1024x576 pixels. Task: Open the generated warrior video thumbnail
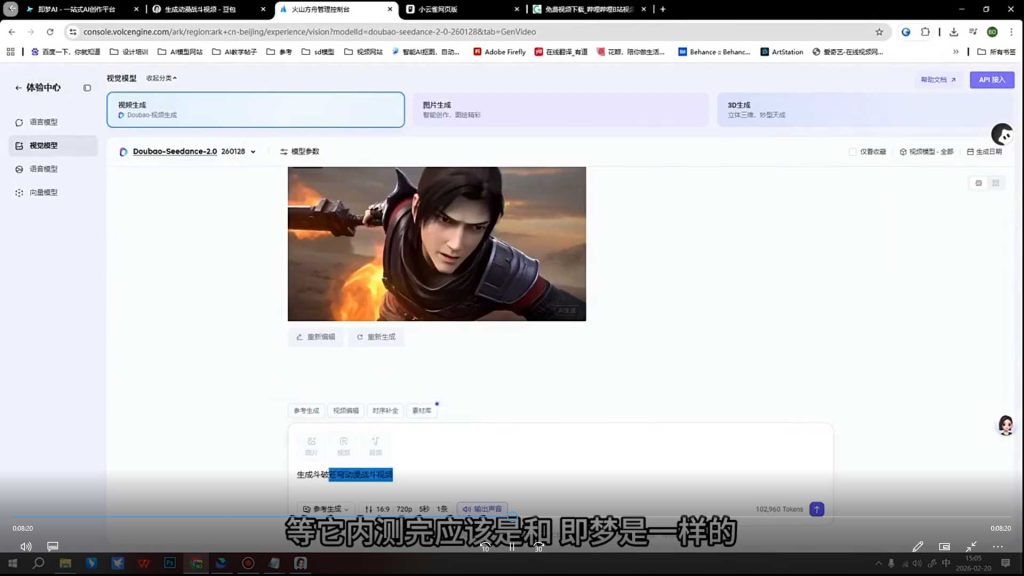point(437,244)
